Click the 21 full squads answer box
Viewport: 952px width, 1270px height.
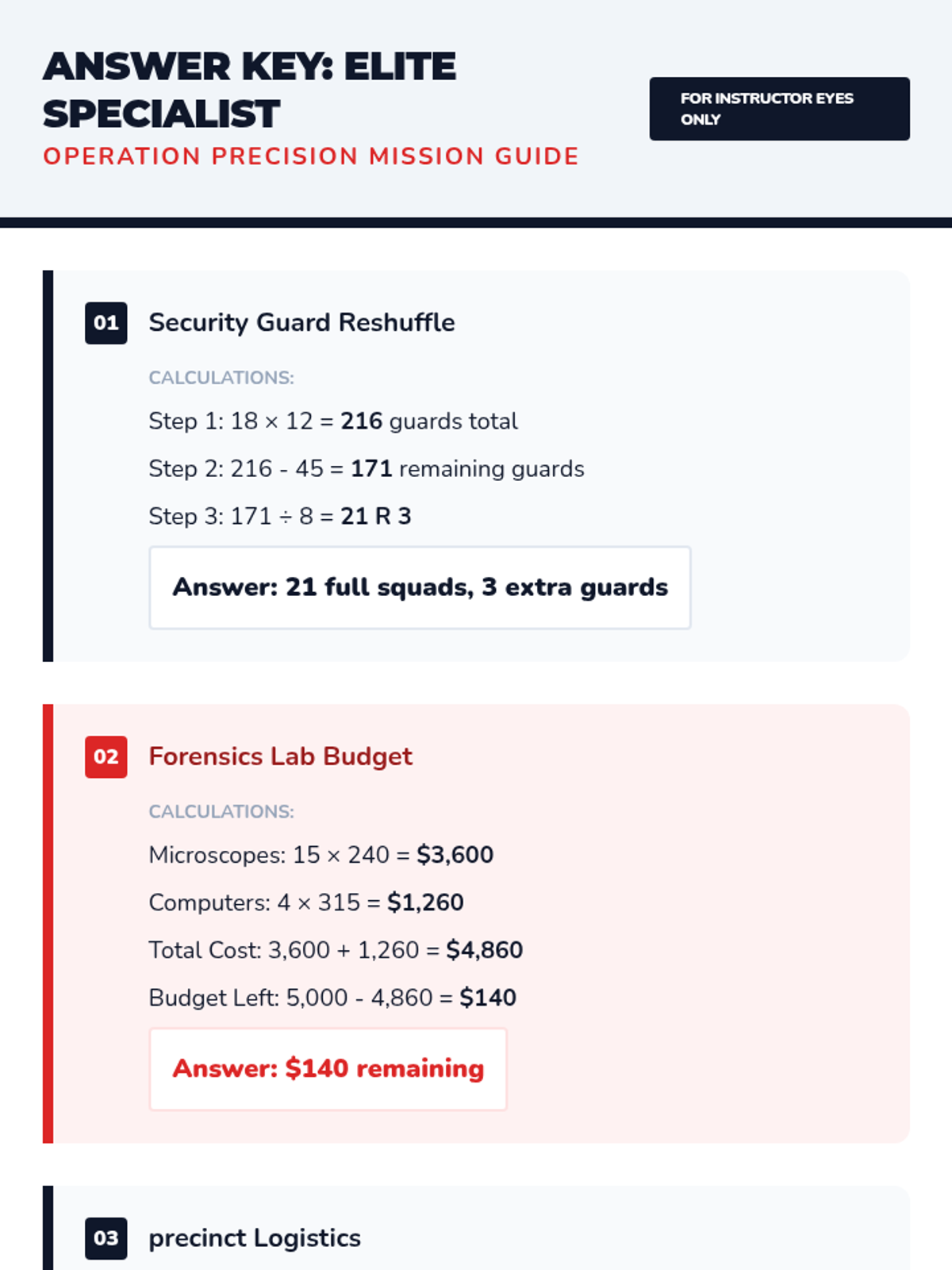click(420, 587)
